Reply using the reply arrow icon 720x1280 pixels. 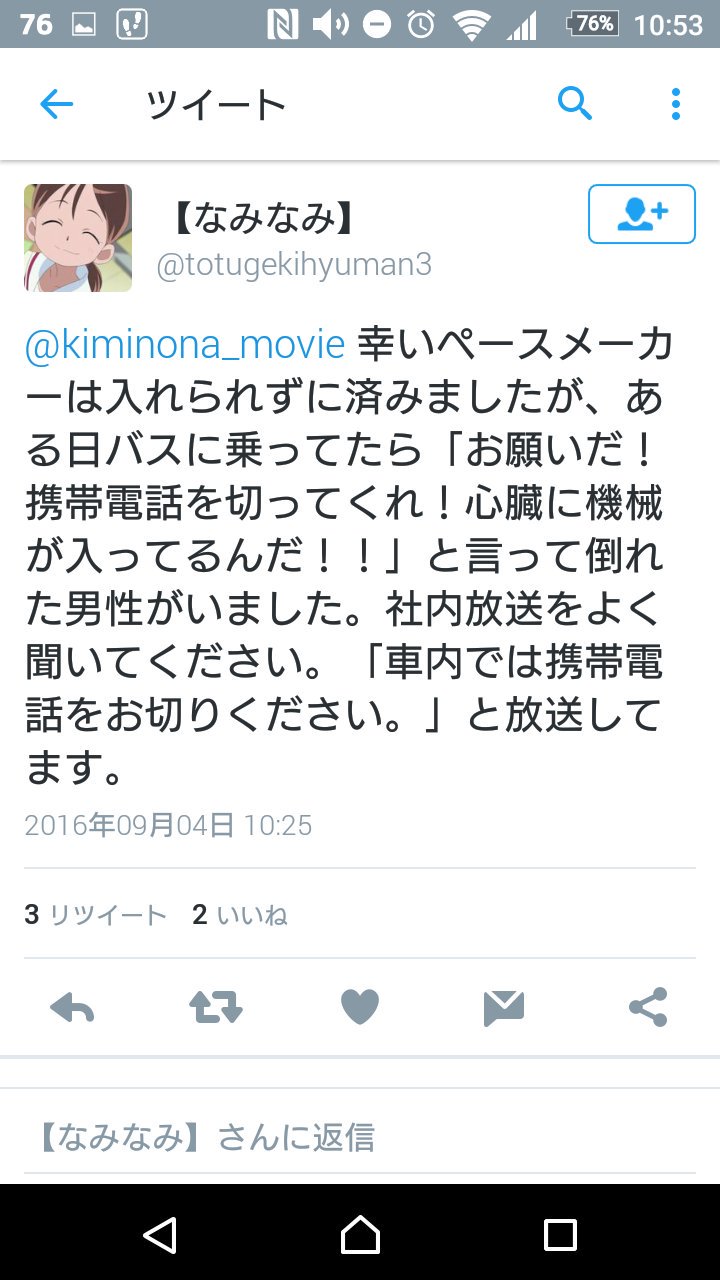(72, 1007)
